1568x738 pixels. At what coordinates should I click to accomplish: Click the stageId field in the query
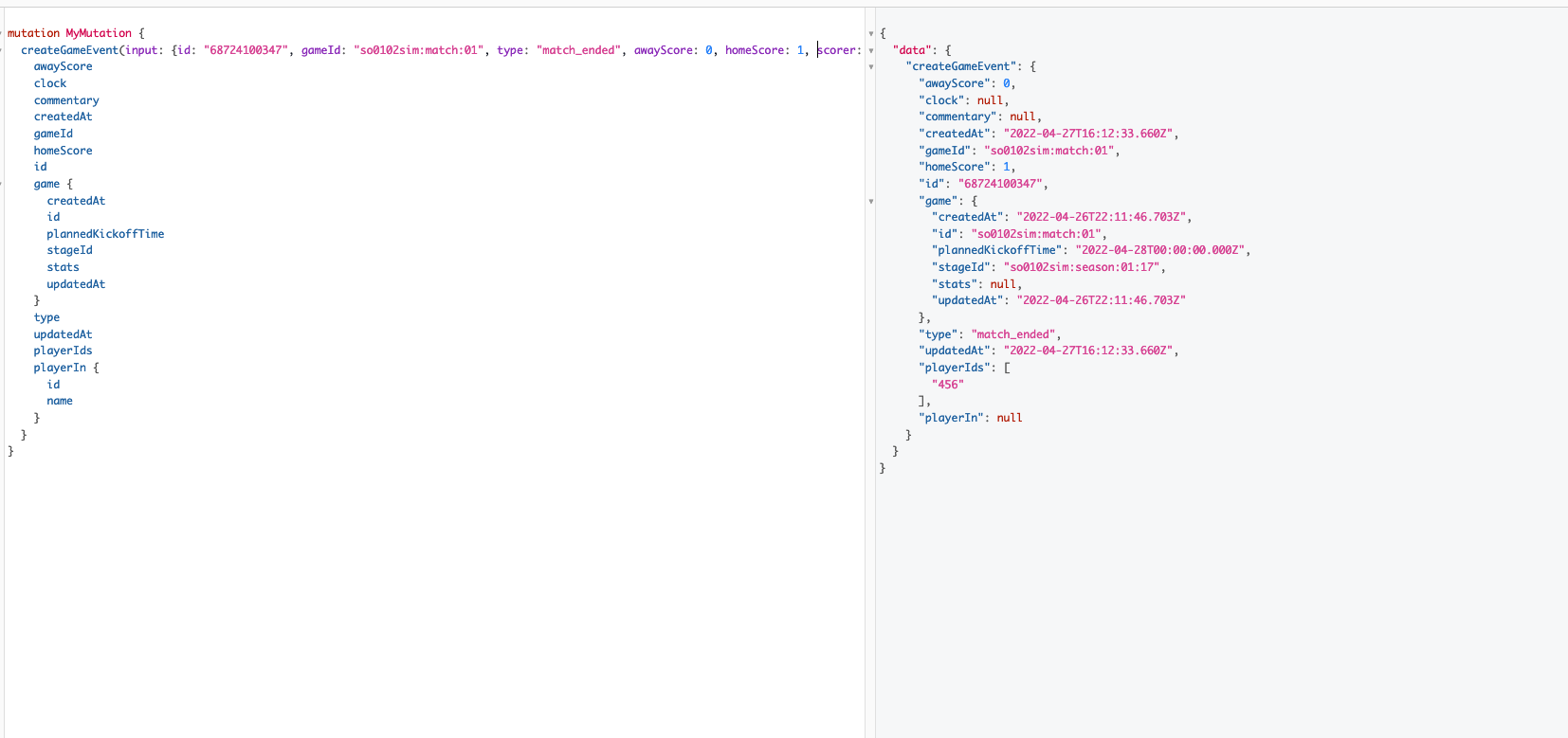[x=70, y=250]
